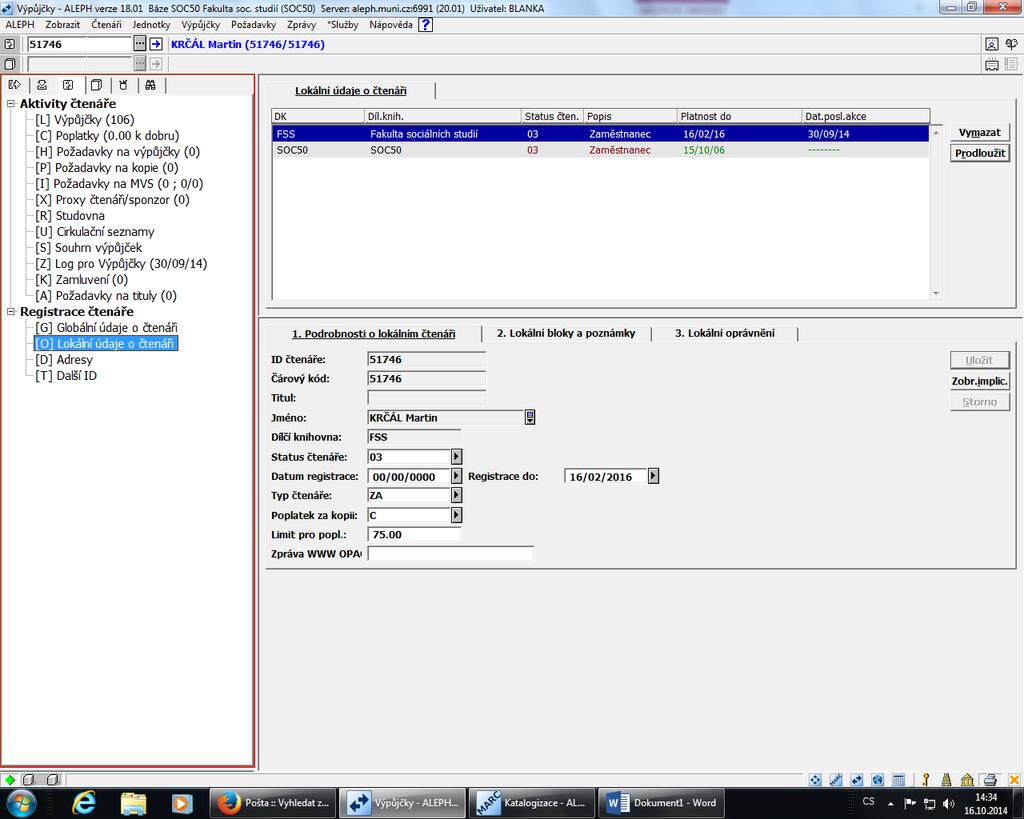
Task: Click the green diamond status icon
Action: (x=10, y=780)
